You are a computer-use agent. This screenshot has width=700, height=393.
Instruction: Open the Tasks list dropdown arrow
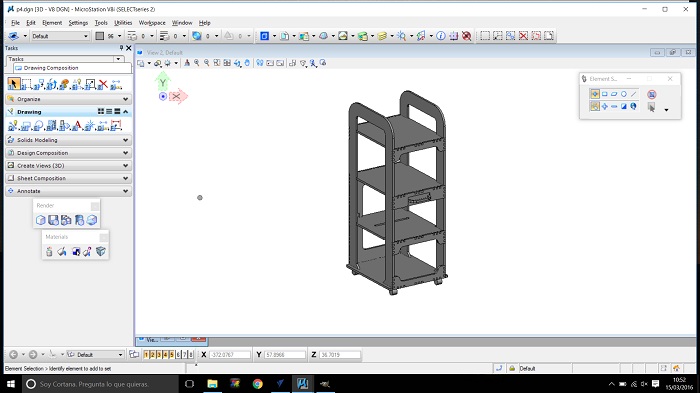[x=118, y=59]
